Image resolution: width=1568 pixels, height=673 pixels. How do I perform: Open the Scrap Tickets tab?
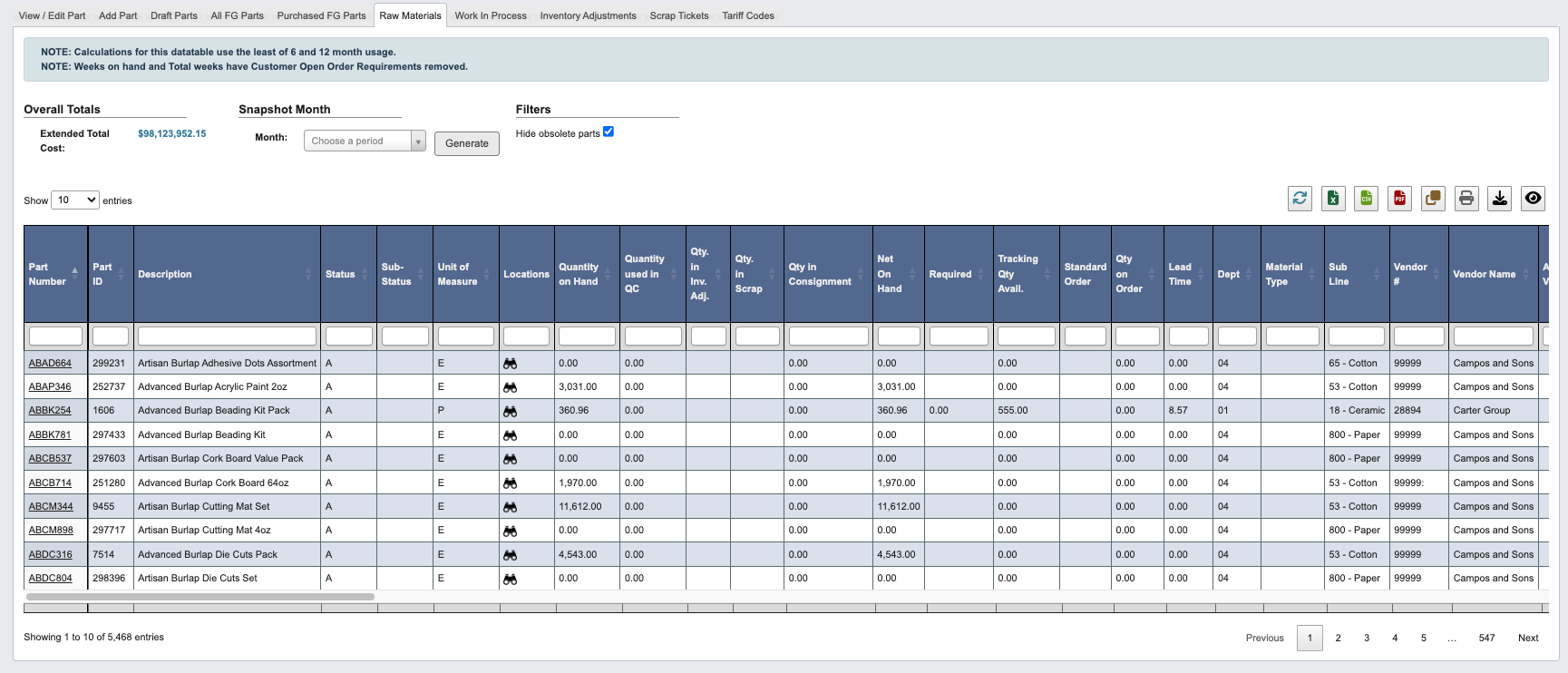pos(679,15)
